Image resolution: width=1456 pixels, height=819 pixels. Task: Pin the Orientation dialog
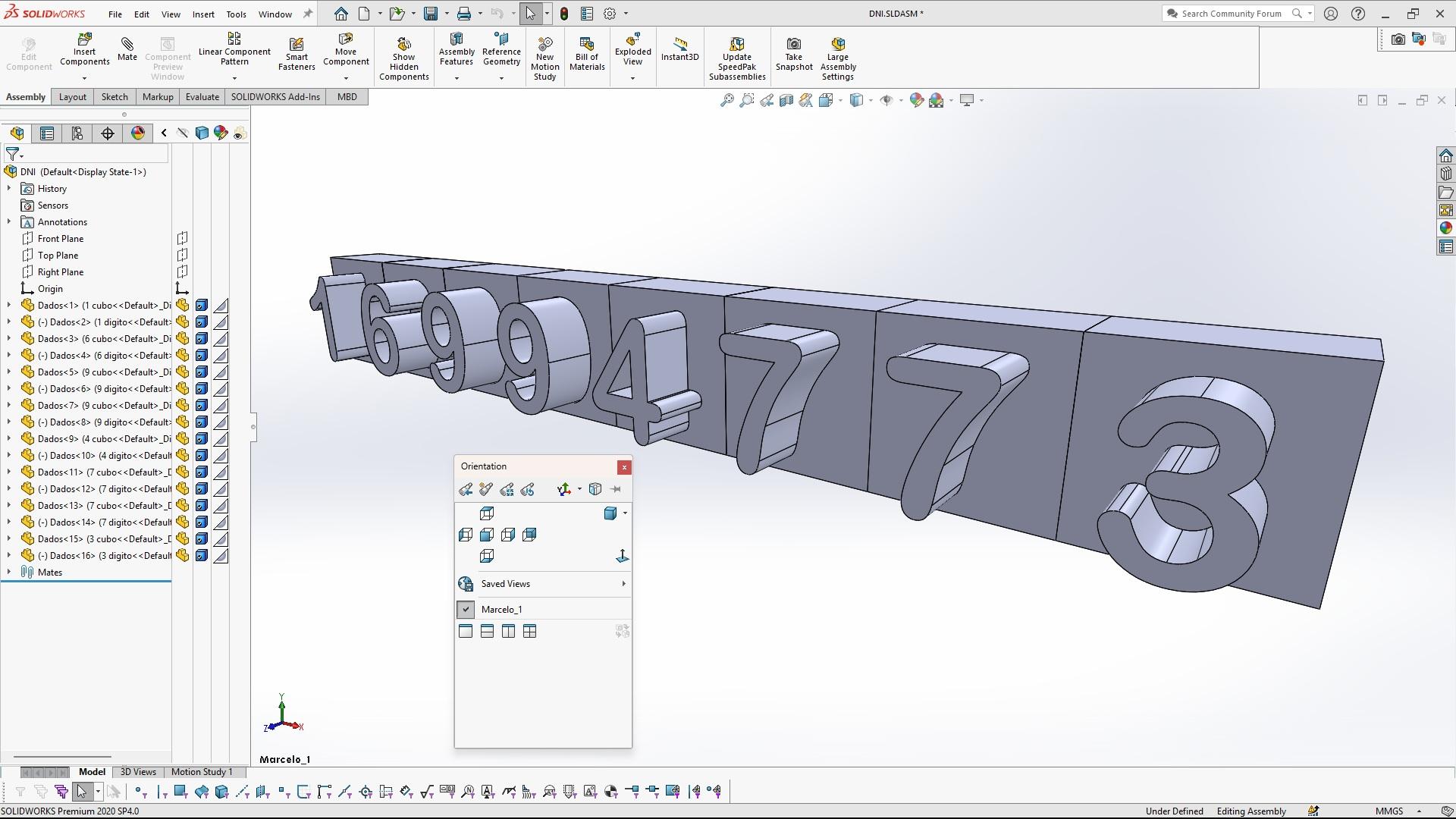click(616, 490)
